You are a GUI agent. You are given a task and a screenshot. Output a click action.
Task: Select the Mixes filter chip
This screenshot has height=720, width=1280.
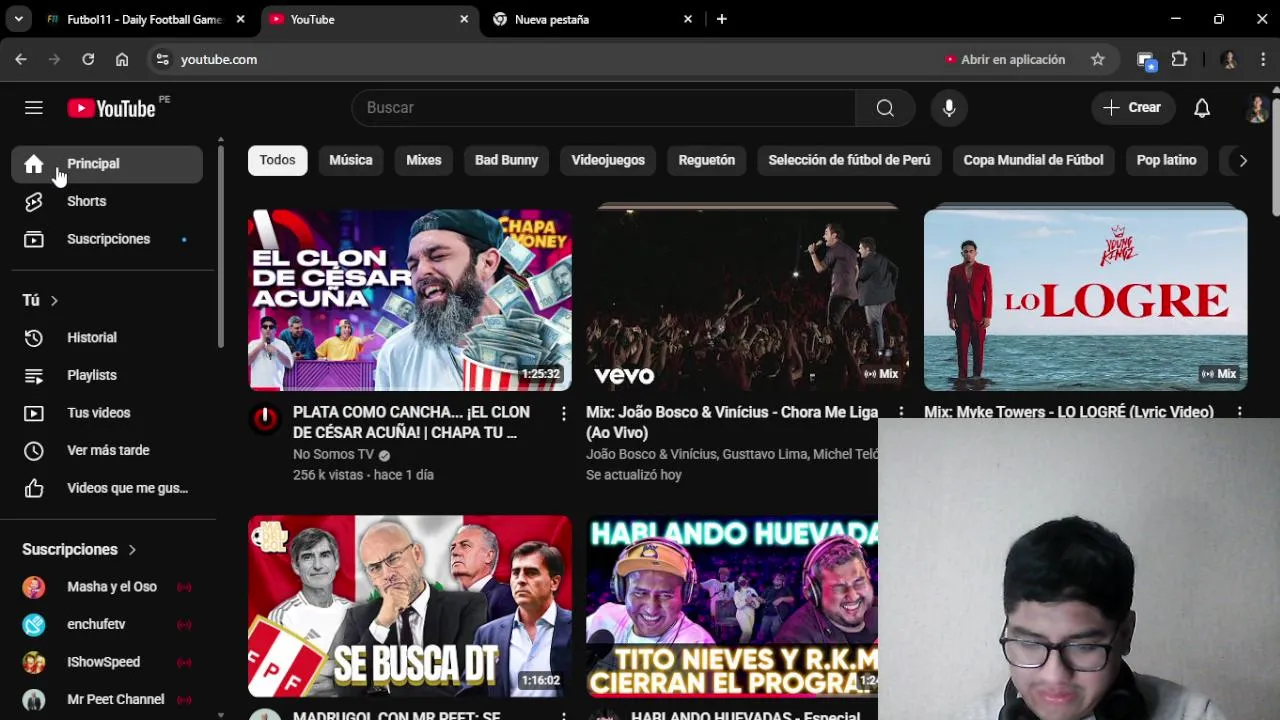tap(424, 160)
